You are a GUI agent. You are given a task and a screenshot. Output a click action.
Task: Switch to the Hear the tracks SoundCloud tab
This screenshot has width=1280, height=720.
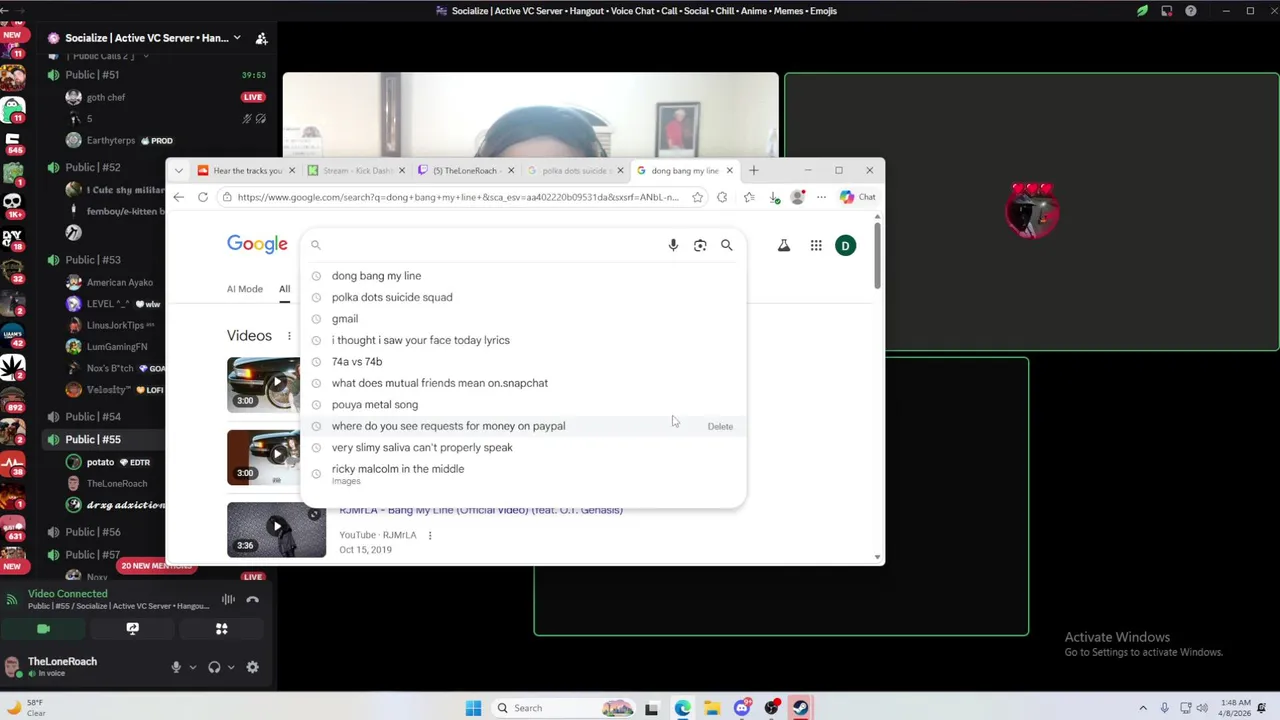pyautogui.click(x=246, y=170)
